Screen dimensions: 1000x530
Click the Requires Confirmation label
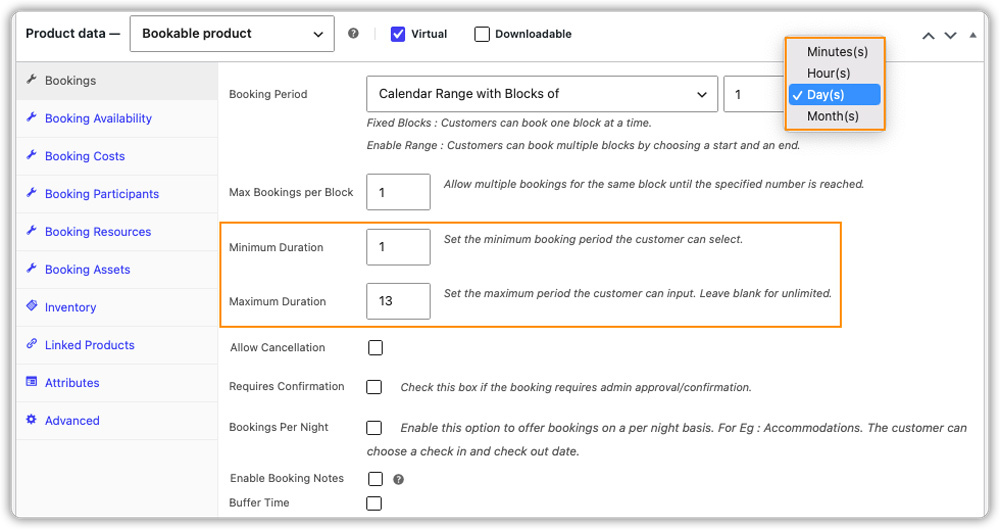[286, 386]
